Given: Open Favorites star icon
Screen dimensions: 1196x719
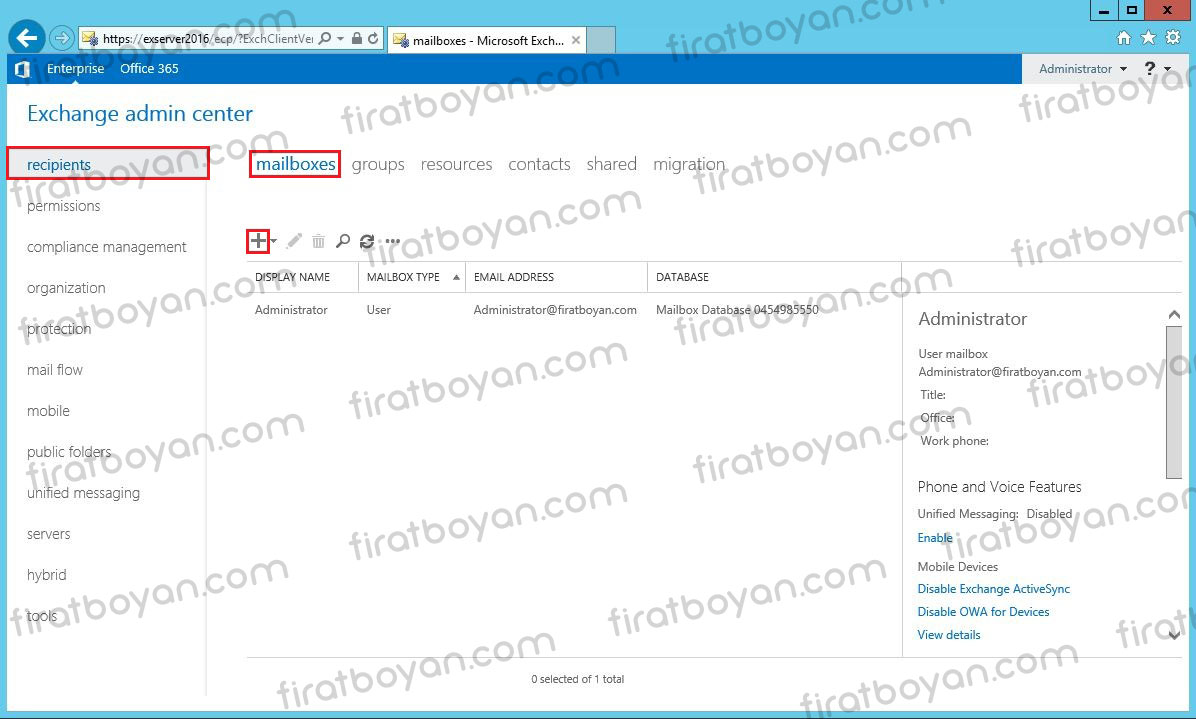Looking at the screenshot, I should click(x=1148, y=37).
